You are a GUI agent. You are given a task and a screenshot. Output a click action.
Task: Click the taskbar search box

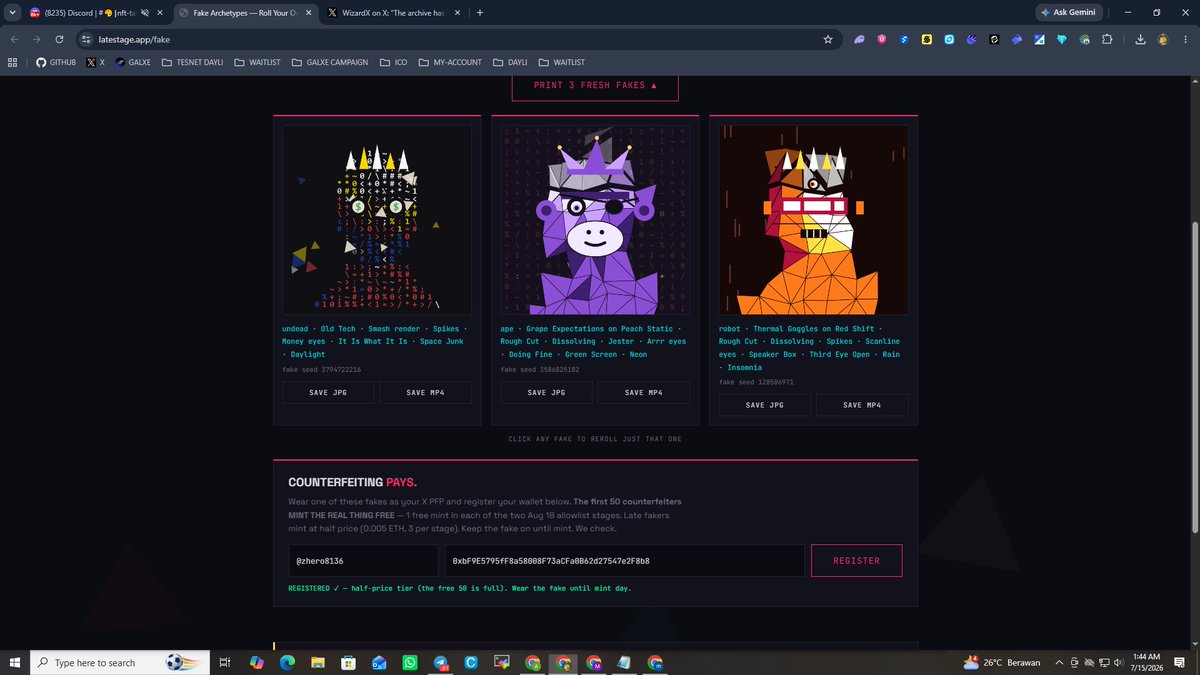(x=122, y=662)
